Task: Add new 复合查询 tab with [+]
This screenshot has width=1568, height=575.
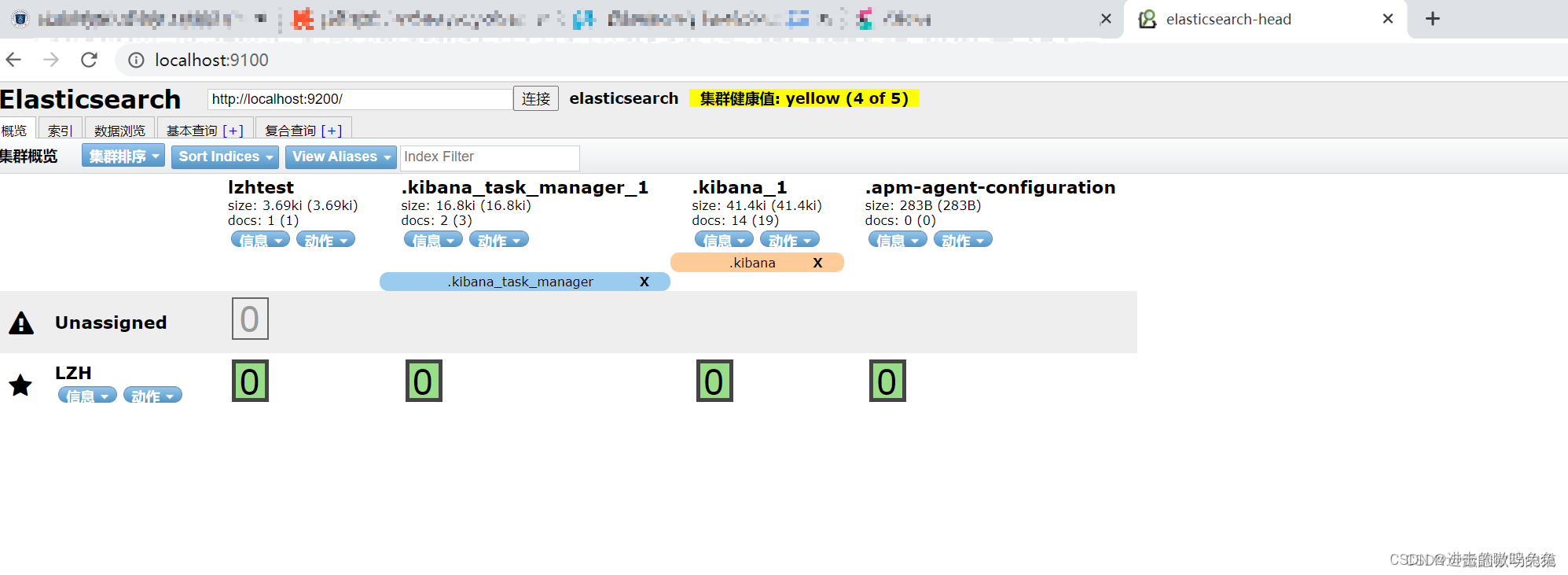Action: pyautogui.click(x=332, y=131)
